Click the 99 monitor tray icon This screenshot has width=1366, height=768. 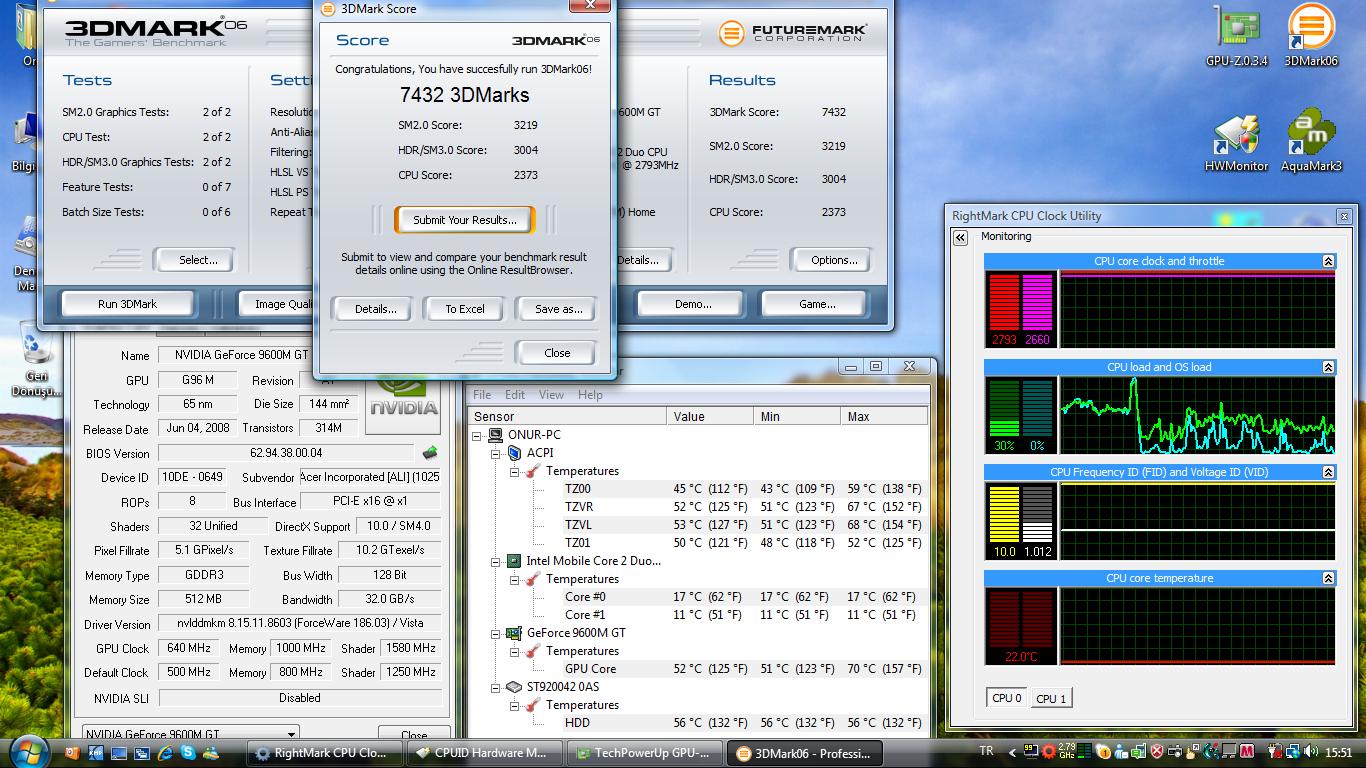pos(1030,752)
